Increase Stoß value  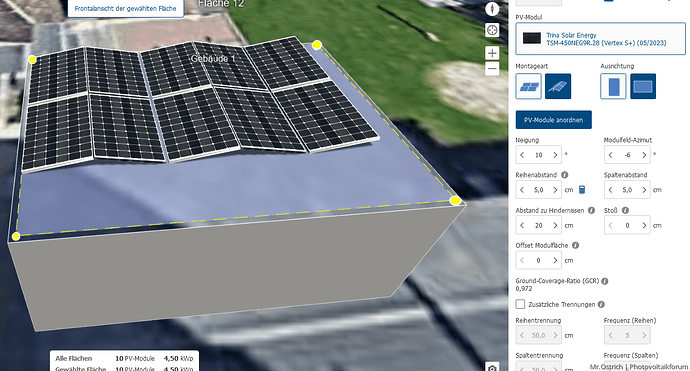(x=644, y=225)
